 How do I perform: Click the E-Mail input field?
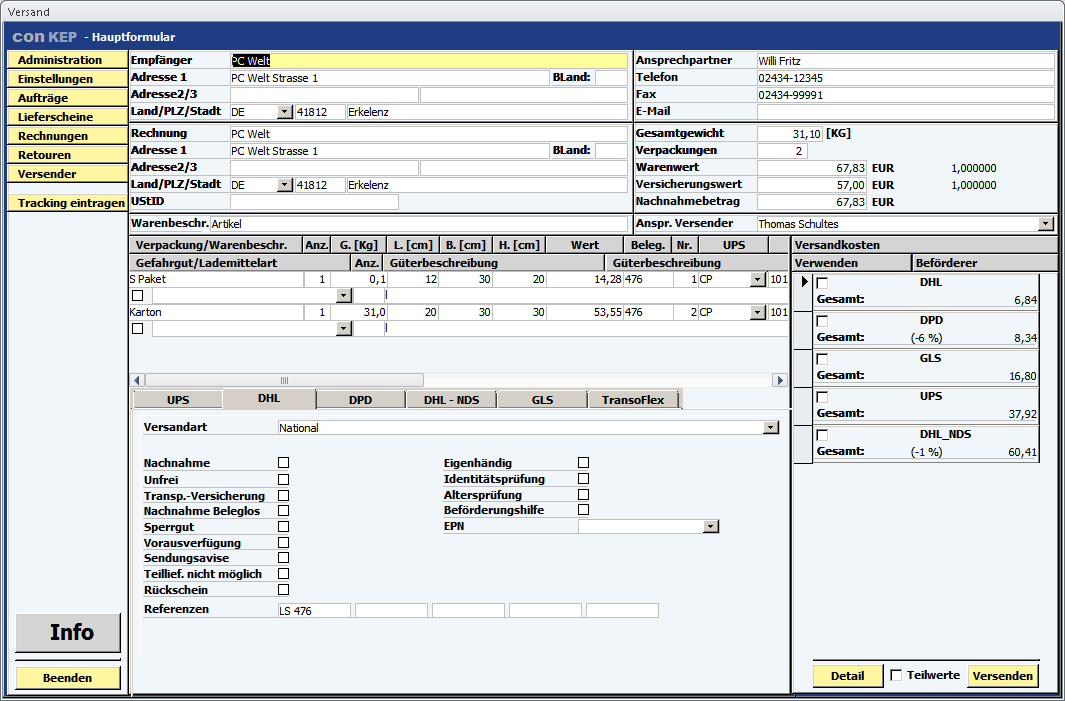906,111
